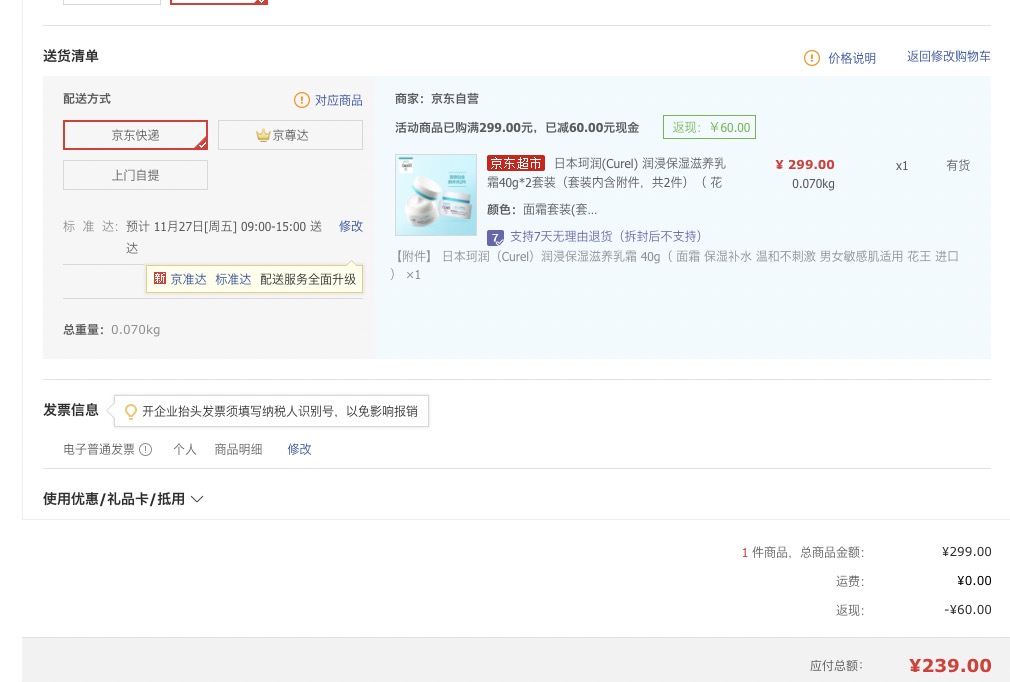Click the 商品明细 invoice content text

pyautogui.click(x=238, y=449)
